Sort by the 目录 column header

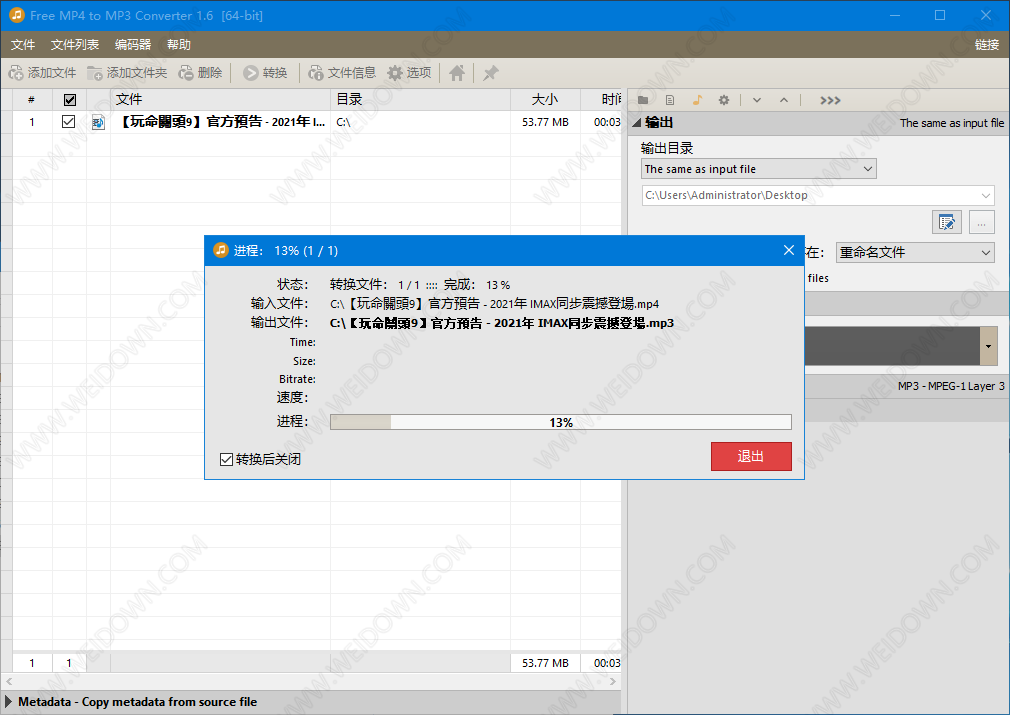(420, 99)
